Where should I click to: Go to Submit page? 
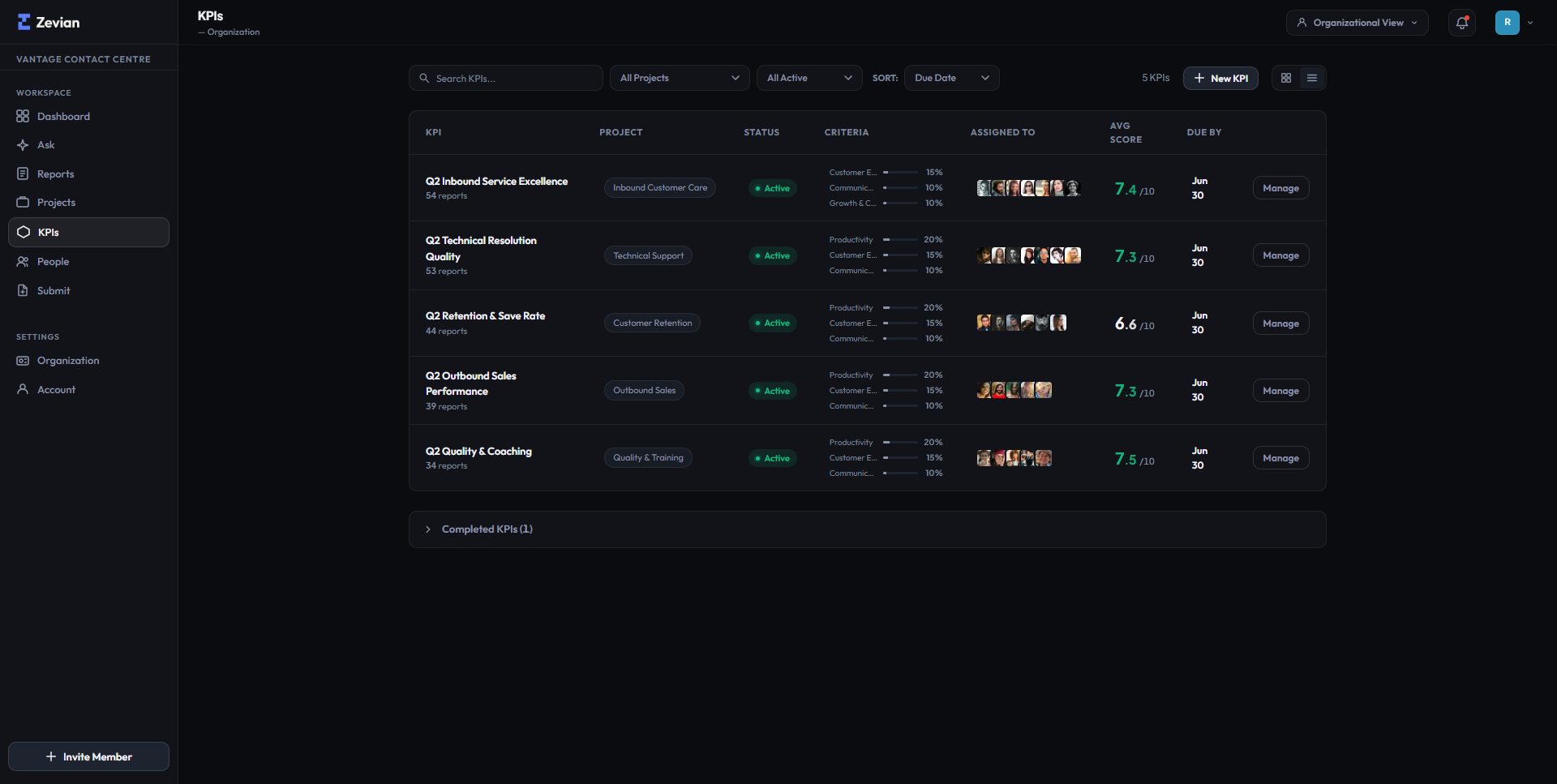click(88, 290)
